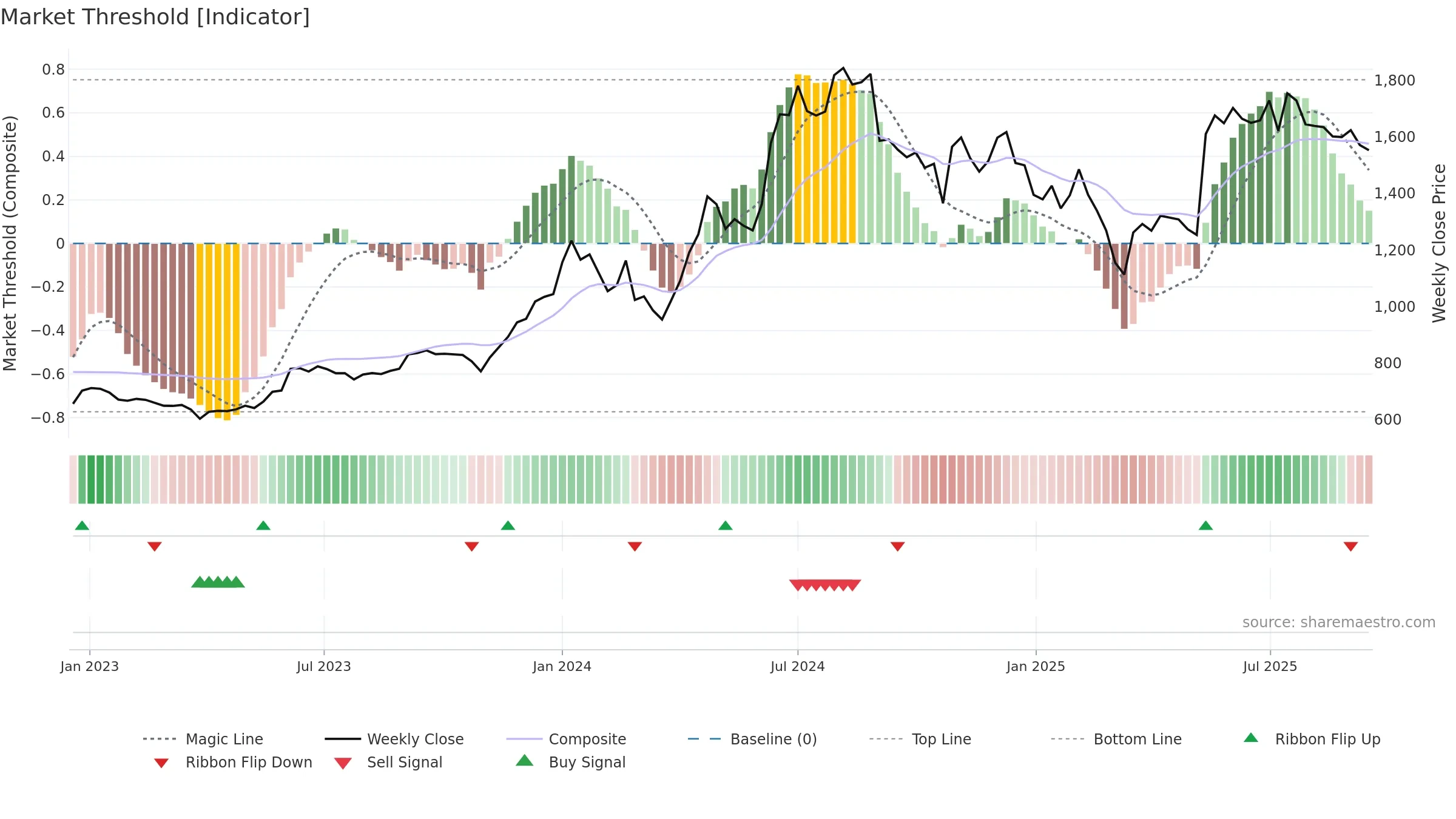This screenshot has height=819, width=1456.
Task: Click the Ribbon Flip Down marker near September 2024
Action: pos(898,547)
